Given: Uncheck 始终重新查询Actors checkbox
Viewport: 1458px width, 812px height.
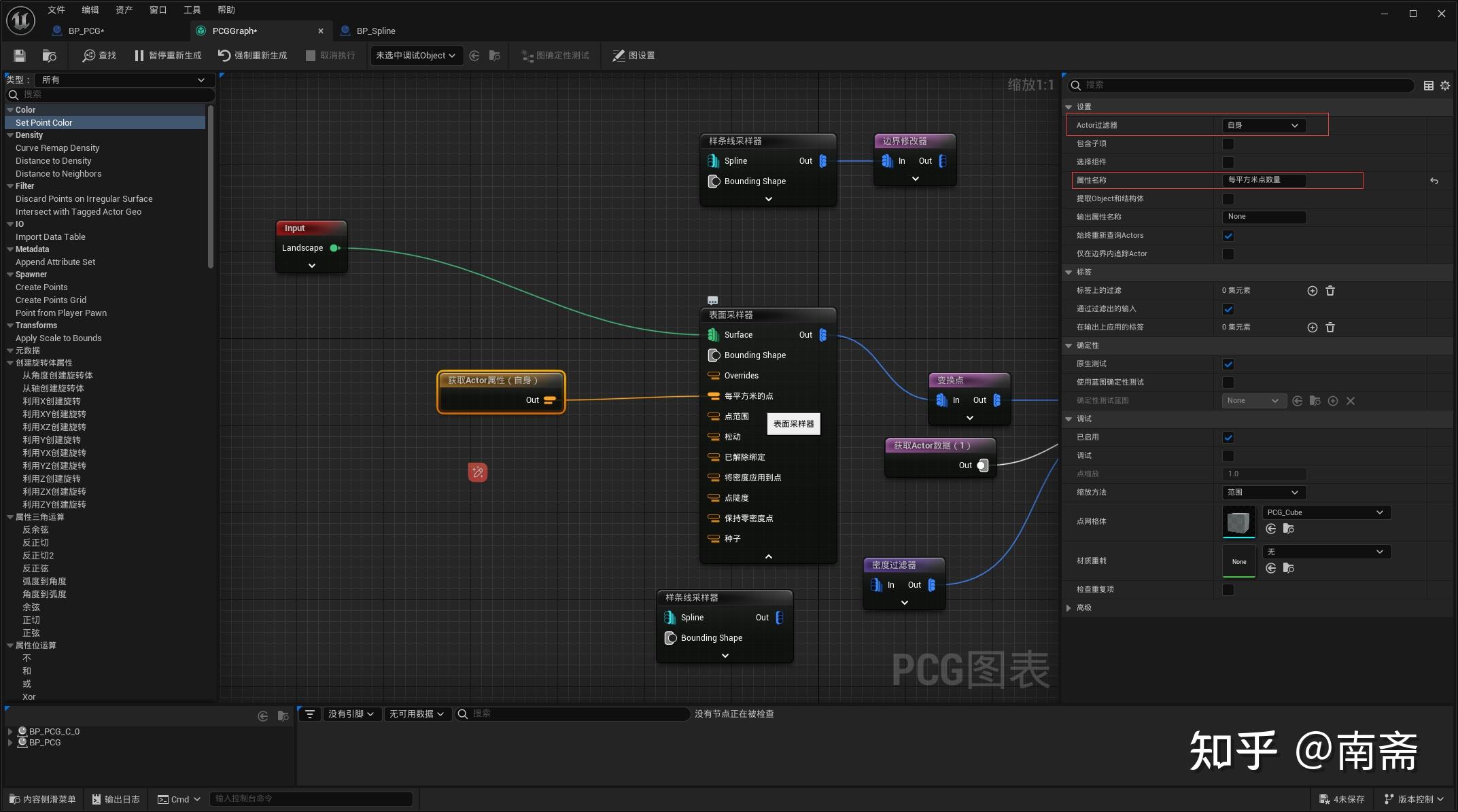Looking at the screenshot, I should pos(1228,236).
